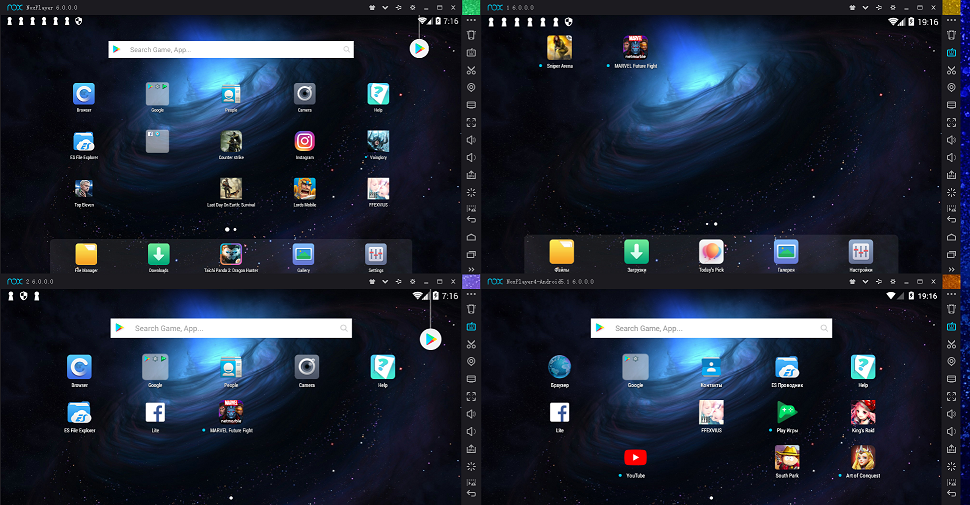The image size is (970, 505).
Task: Open the Vainglory game icon
Action: (x=378, y=141)
